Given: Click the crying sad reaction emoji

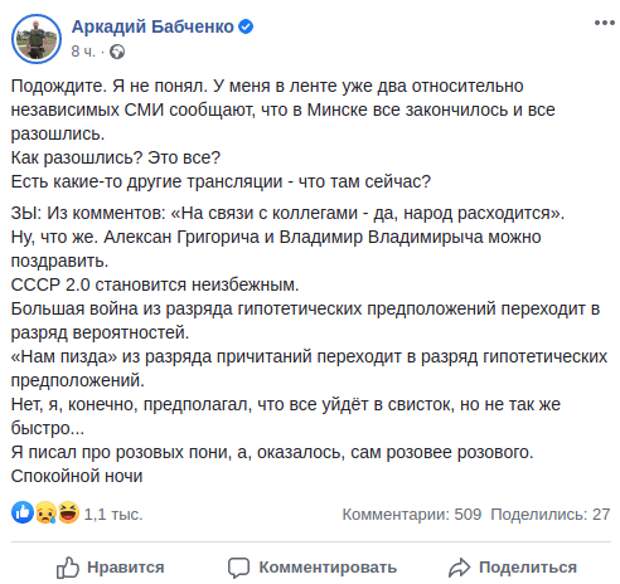Looking at the screenshot, I should coord(46,512).
